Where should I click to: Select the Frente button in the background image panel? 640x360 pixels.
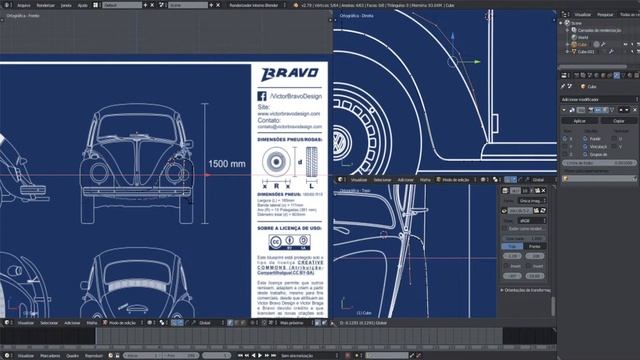point(534,247)
